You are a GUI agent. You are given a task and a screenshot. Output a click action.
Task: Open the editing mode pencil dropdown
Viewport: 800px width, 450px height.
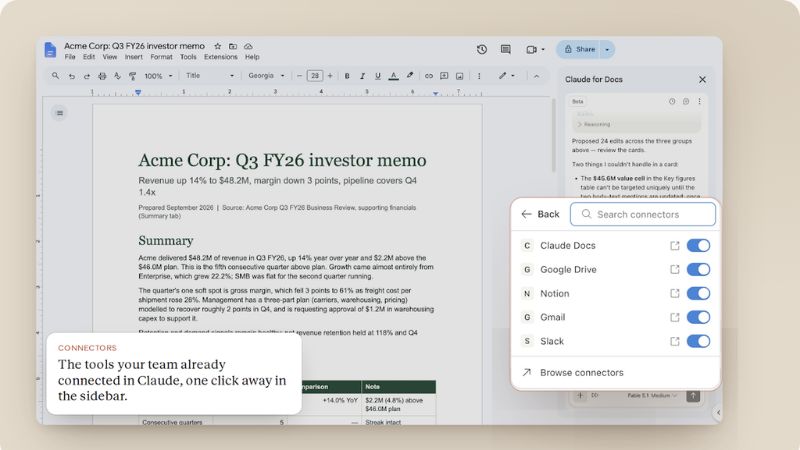coord(507,76)
